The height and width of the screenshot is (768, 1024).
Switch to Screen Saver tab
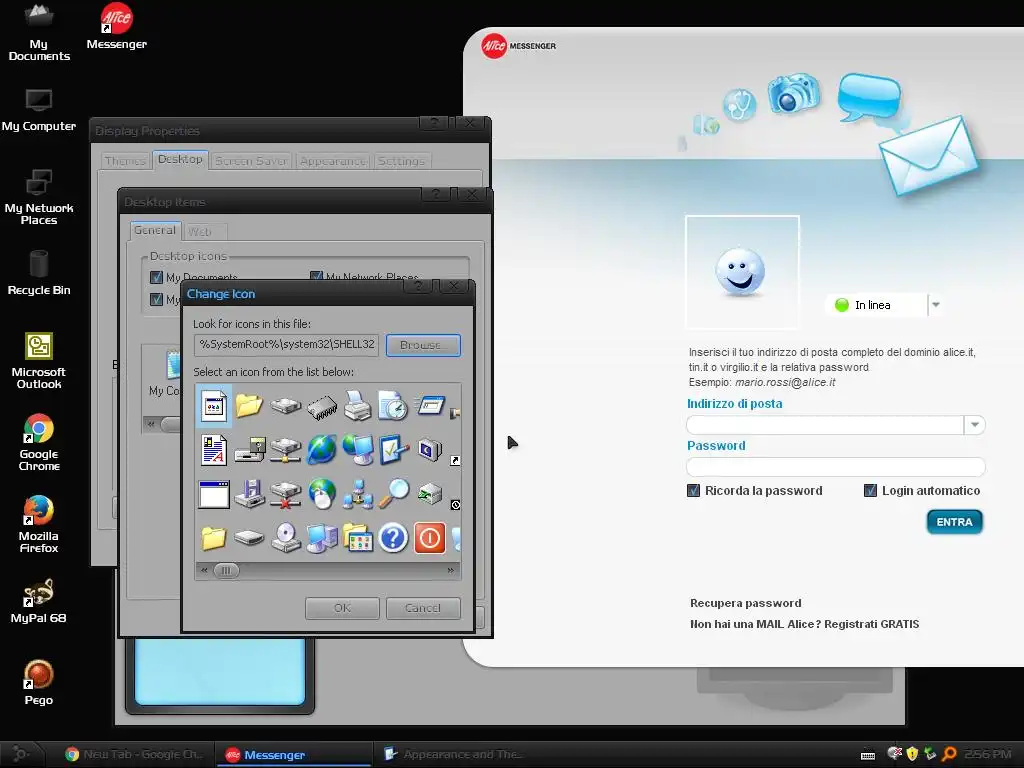[251, 161]
